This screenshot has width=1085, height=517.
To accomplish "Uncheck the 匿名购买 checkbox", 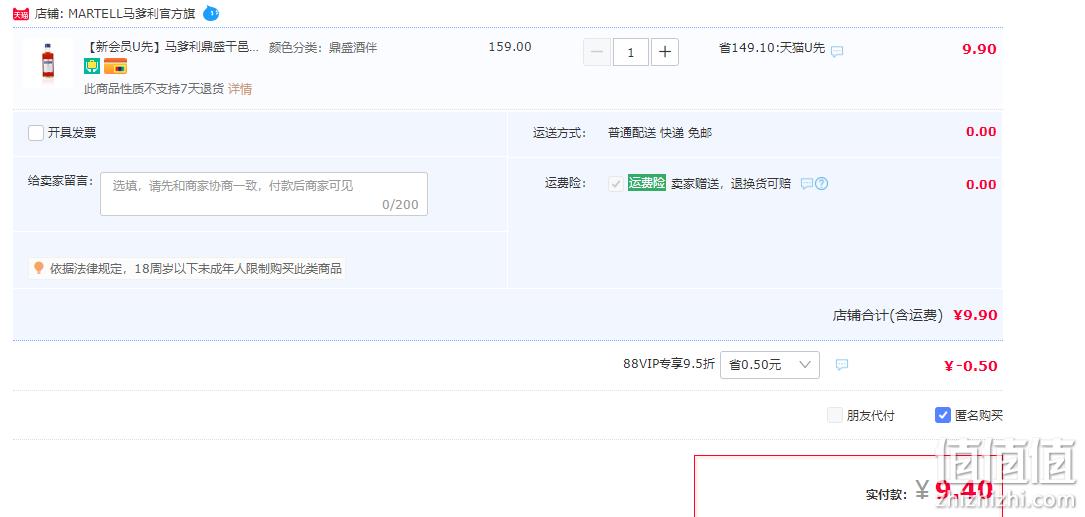I will pos(942,415).
